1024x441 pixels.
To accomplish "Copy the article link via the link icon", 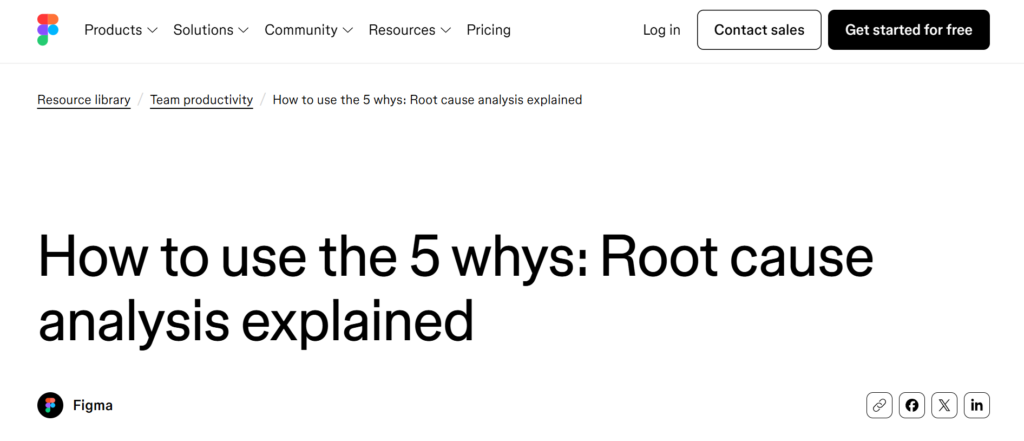I will tap(879, 405).
